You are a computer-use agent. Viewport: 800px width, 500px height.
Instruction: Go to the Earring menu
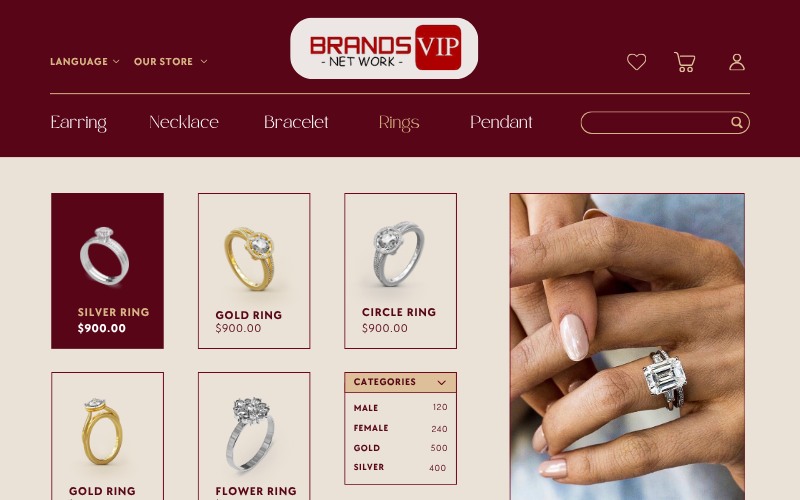tap(79, 122)
